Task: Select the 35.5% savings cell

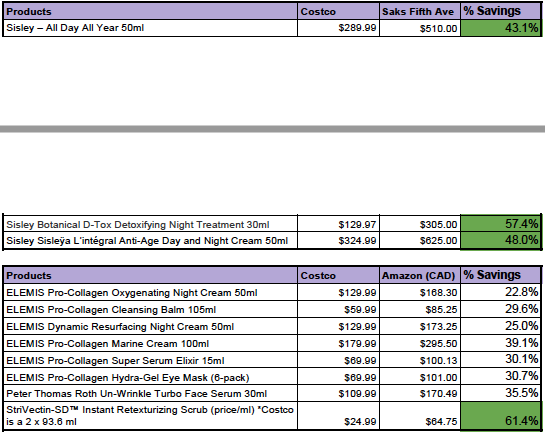Action: [x=501, y=393]
